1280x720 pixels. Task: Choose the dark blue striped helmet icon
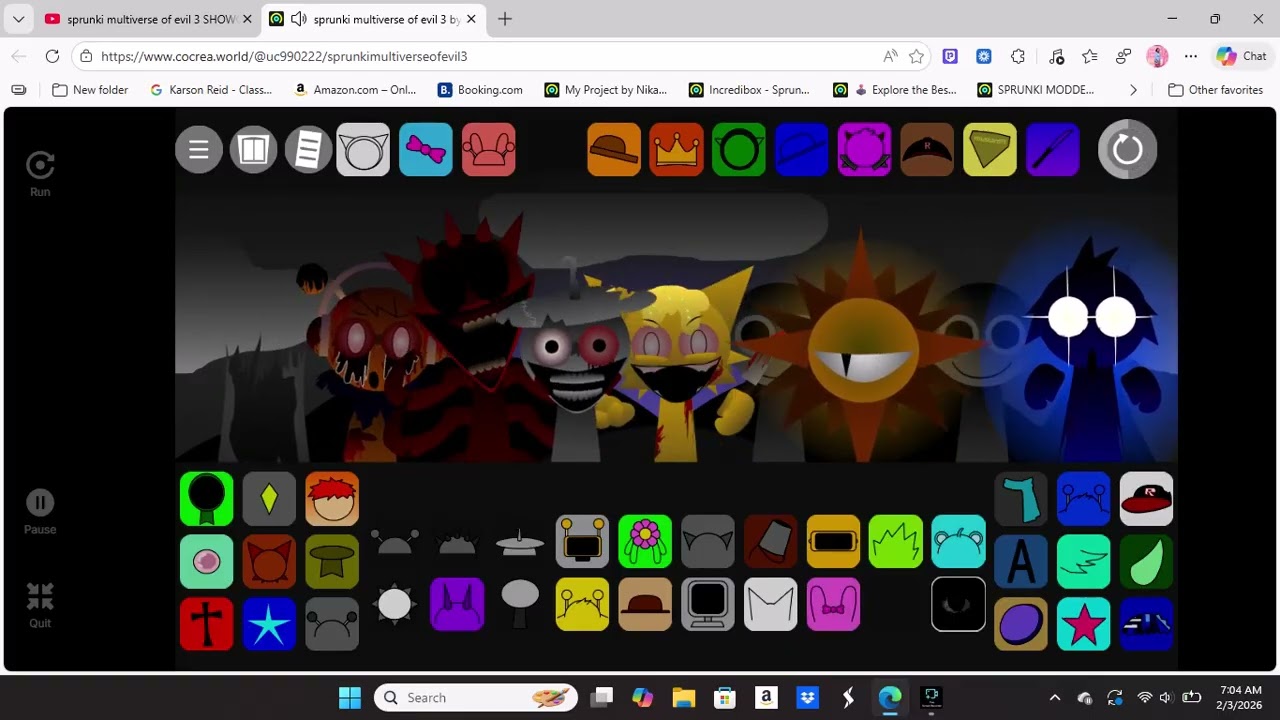point(1146,624)
